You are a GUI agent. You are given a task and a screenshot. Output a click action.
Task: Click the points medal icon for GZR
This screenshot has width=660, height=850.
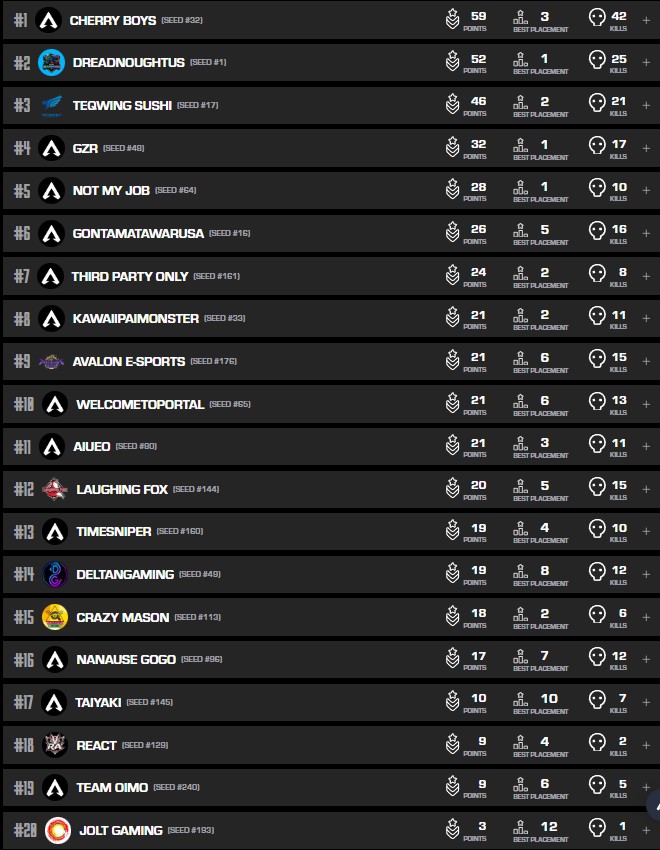[x=452, y=147]
